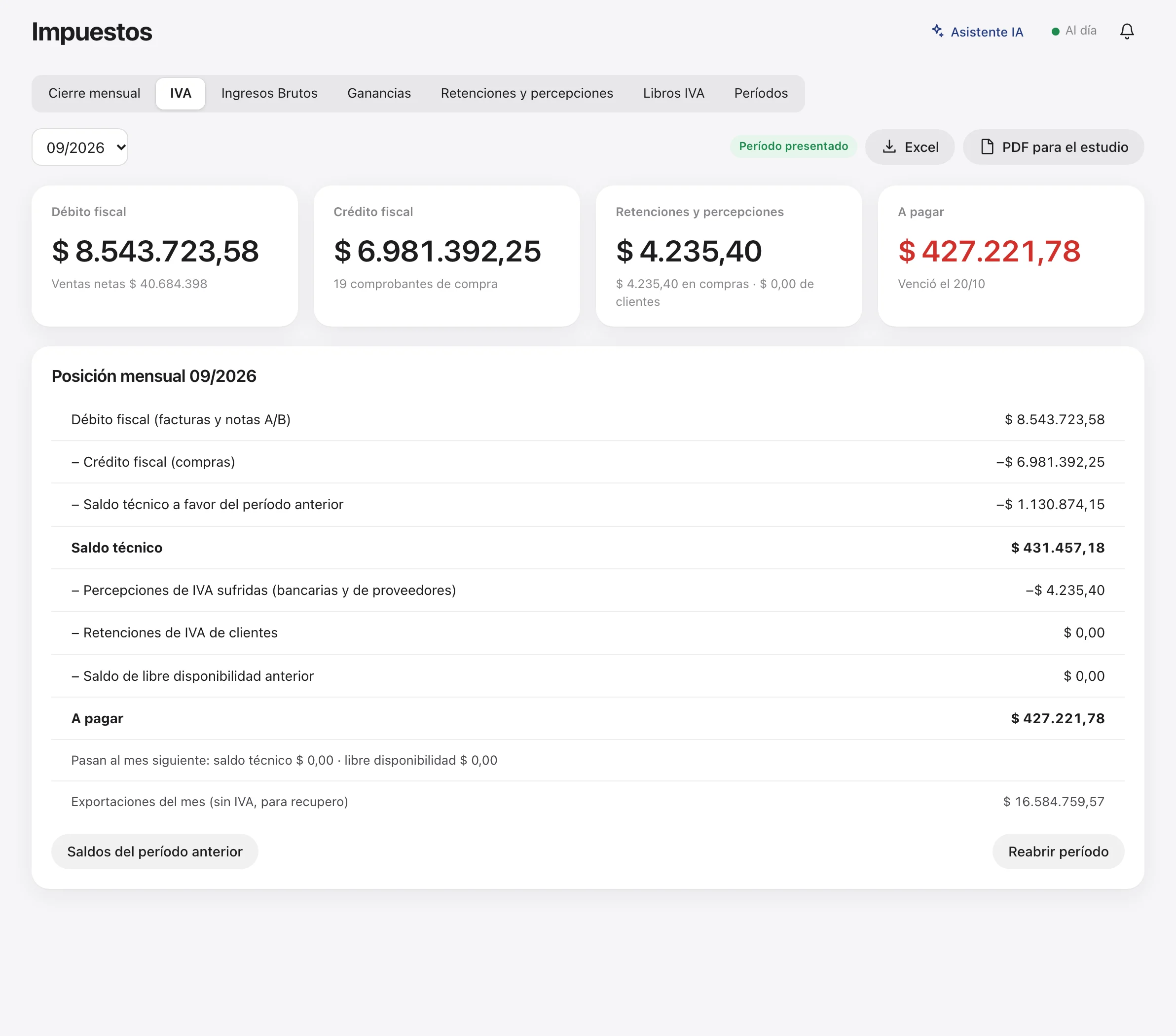Switch to the Cierre mensual tab
The image size is (1176, 1036).
[x=94, y=93]
